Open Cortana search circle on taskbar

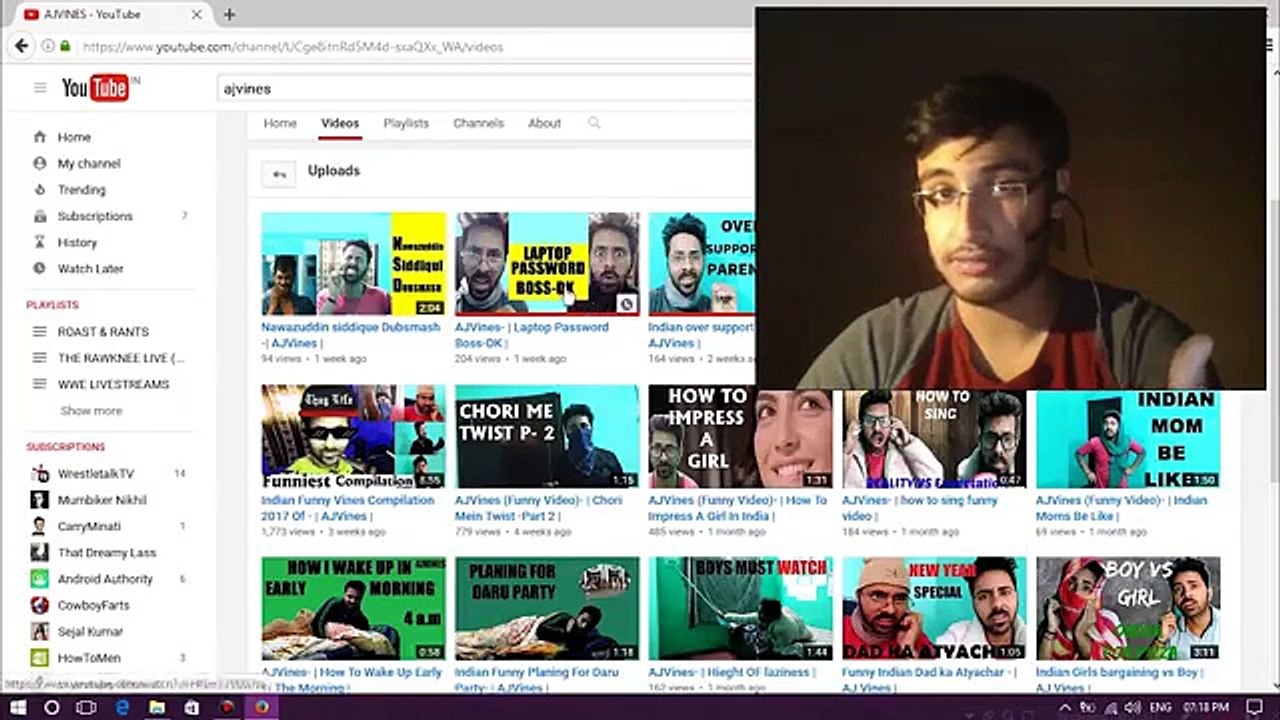[52, 707]
